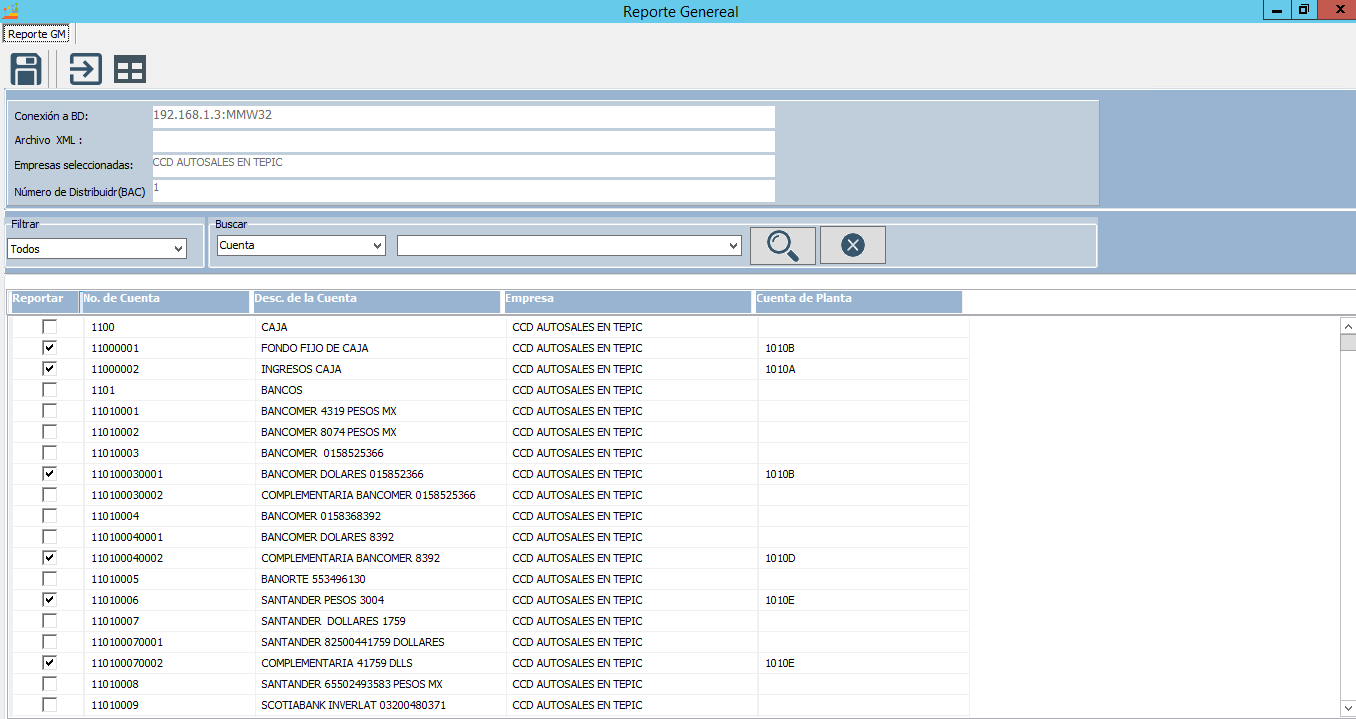Click the clear search X button
This screenshot has width=1356, height=719.
pos(853,245)
